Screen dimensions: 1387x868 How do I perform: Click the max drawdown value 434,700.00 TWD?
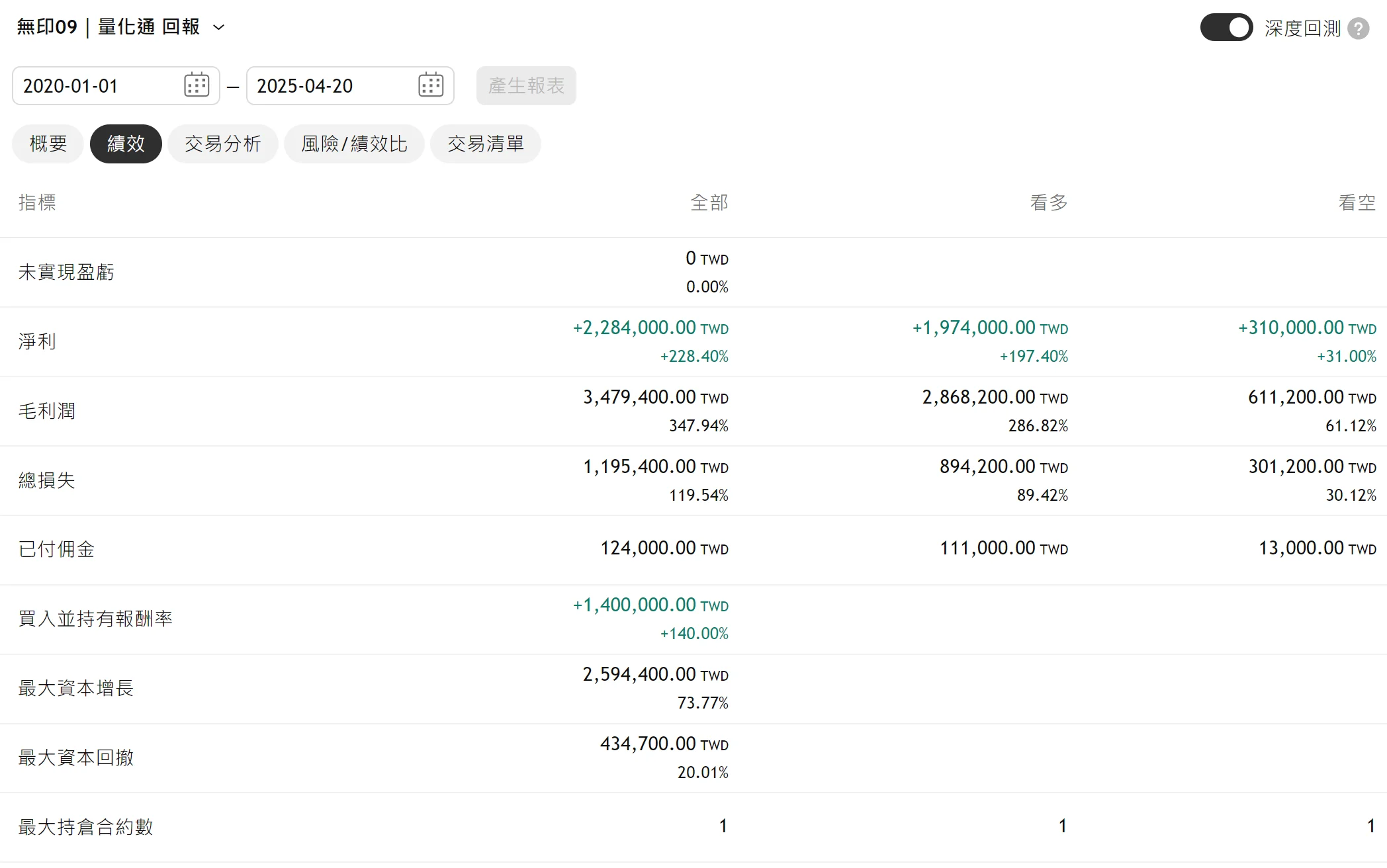point(664,744)
